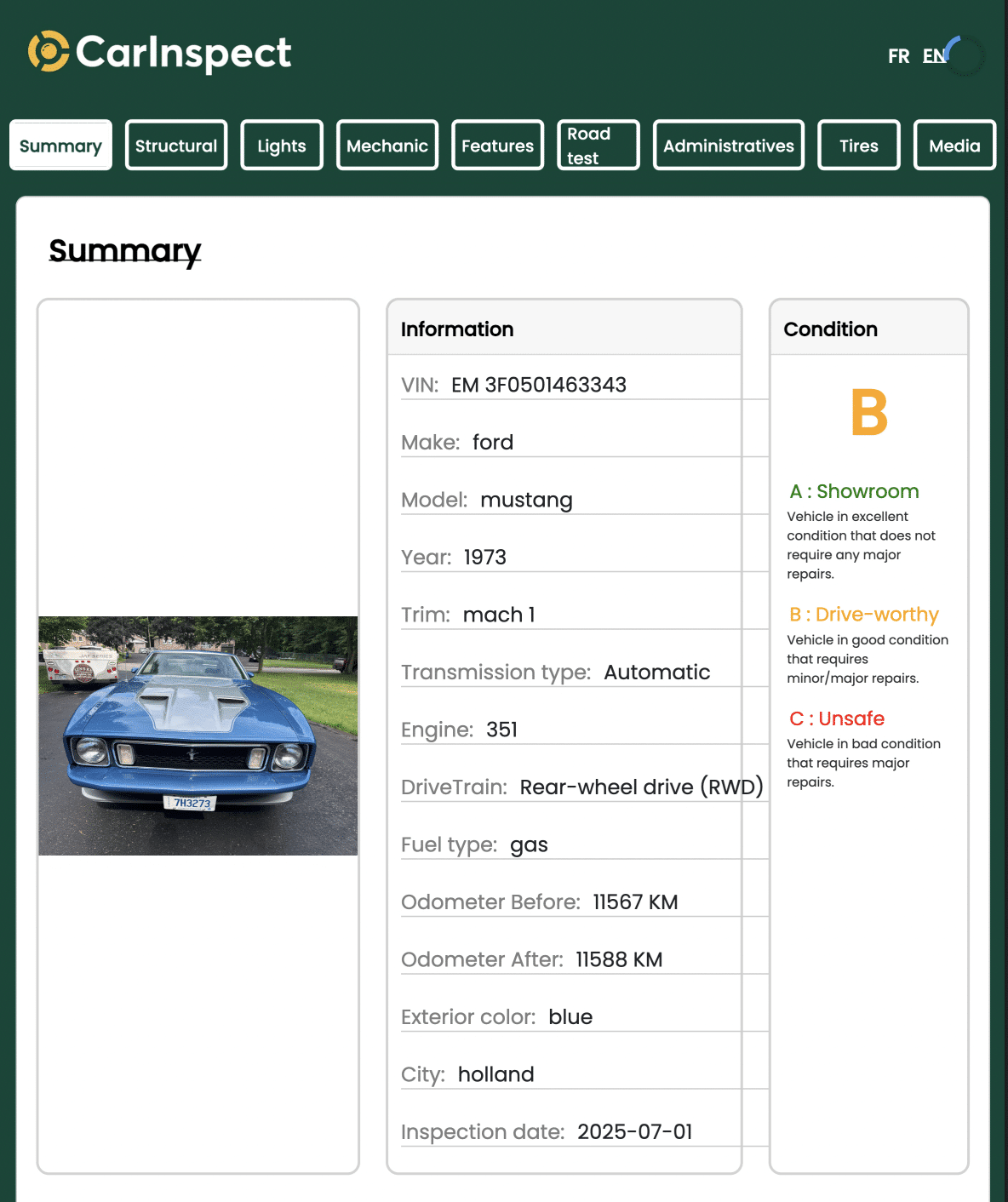Click the A : Showroom rating label
Viewport: 1008px width, 1202px height.
[x=854, y=491]
